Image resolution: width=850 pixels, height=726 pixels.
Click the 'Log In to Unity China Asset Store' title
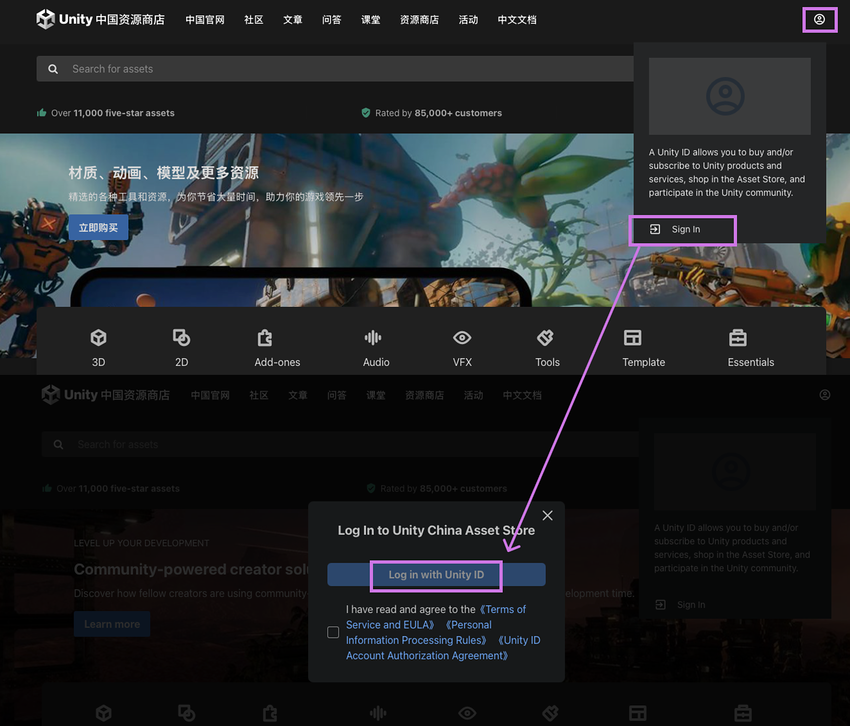pyautogui.click(x=436, y=530)
